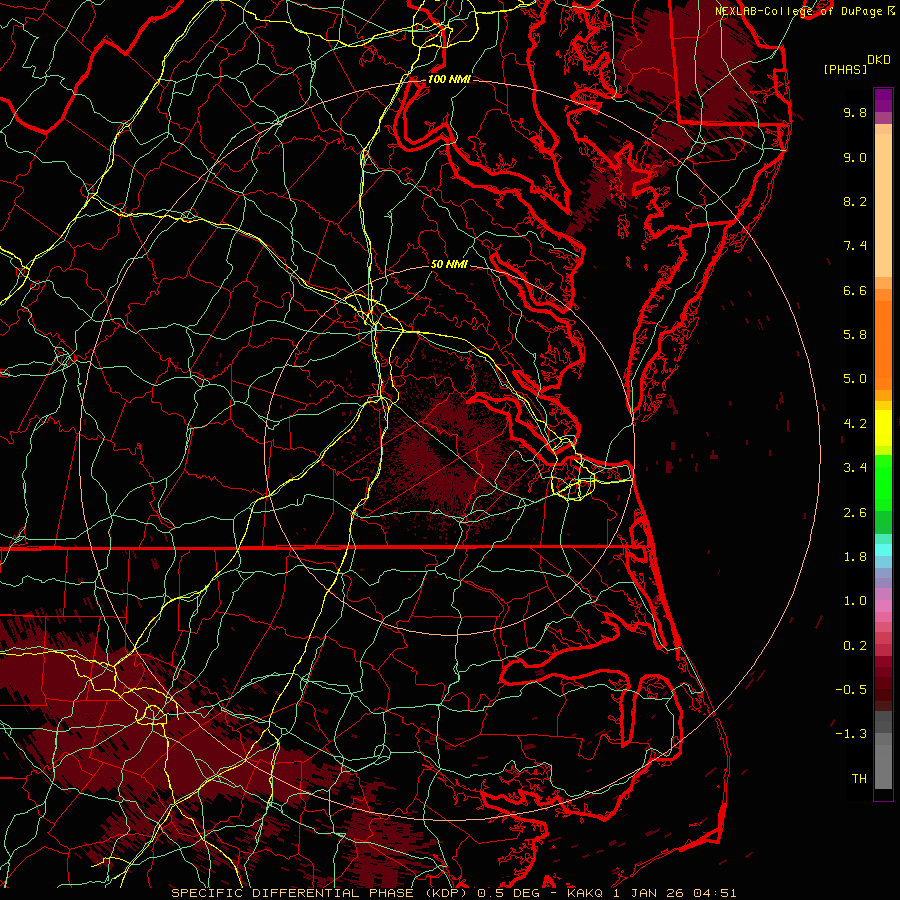The height and width of the screenshot is (900, 900).
Task: Click the 7.4 value on the color scale
Action: tap(855, 246)
